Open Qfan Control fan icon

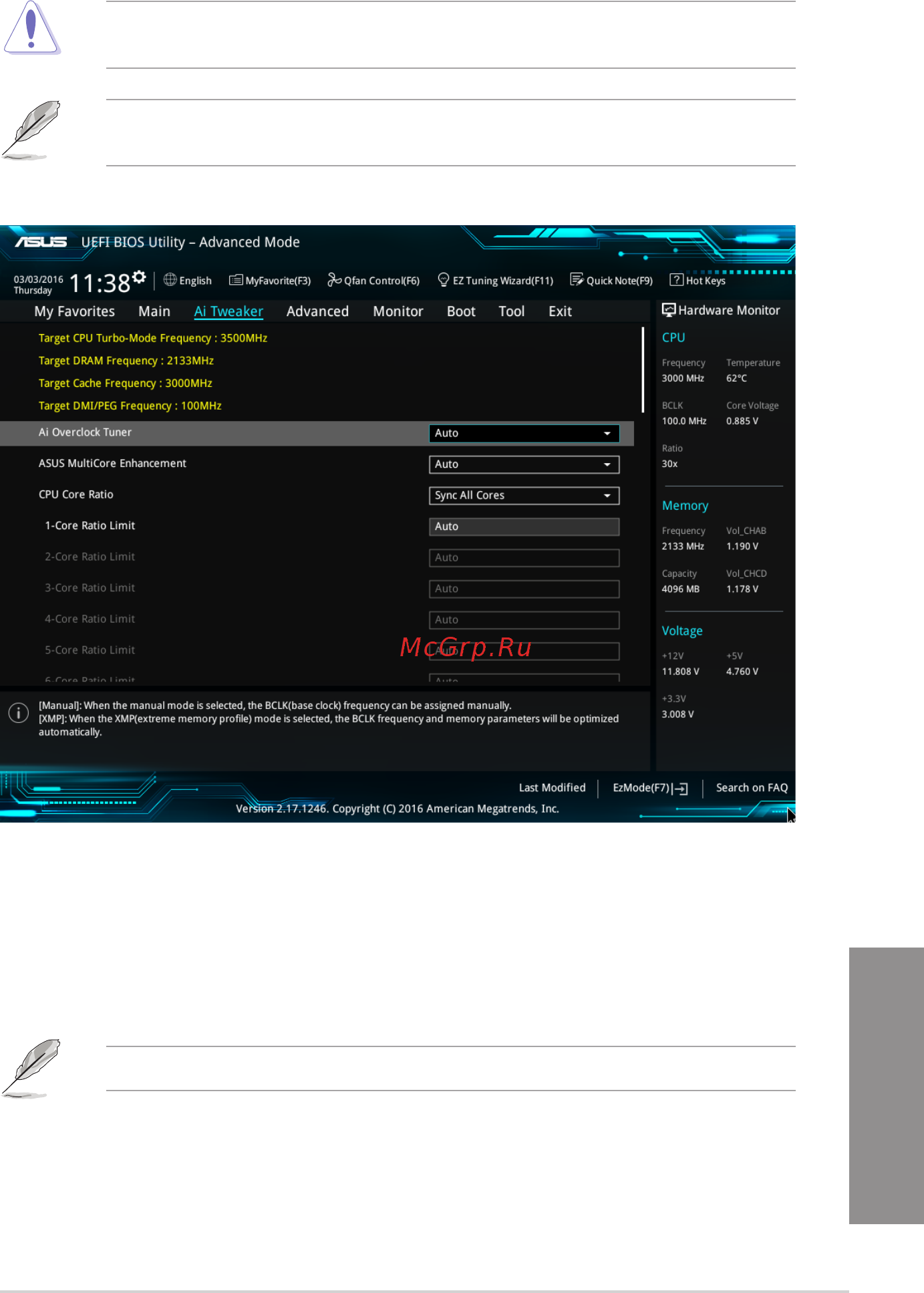point(334,280)
